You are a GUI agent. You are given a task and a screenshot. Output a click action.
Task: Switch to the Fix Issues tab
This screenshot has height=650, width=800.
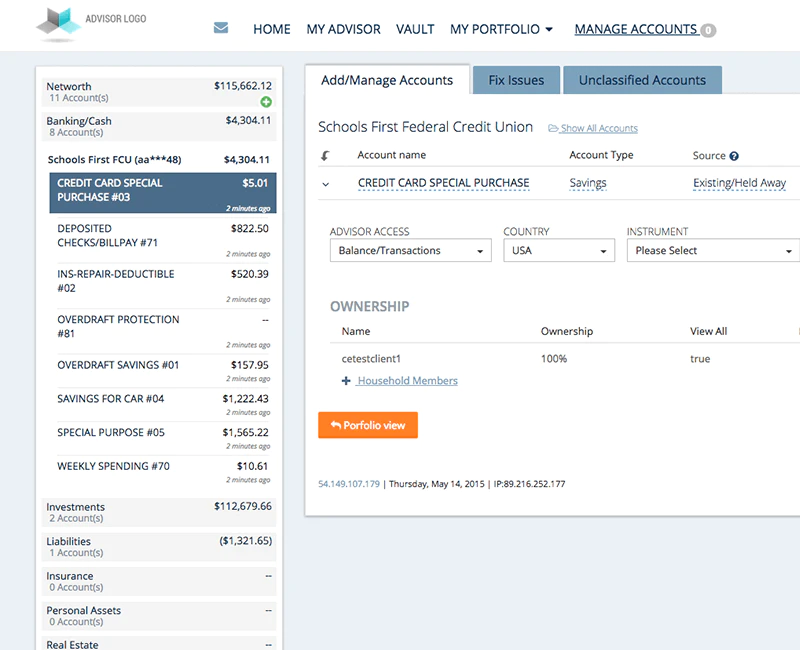point(516,80)
